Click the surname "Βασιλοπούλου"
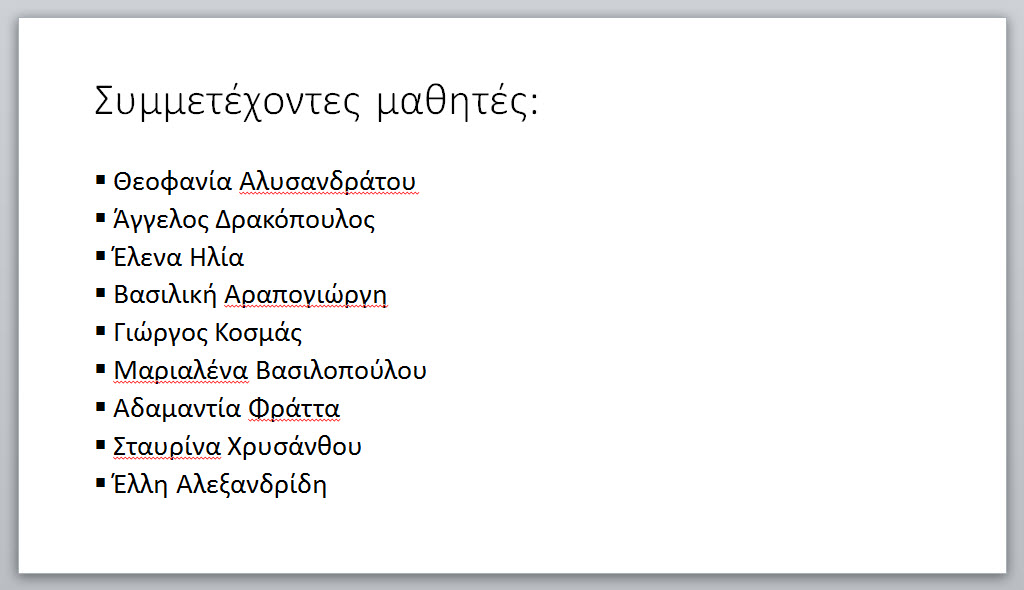Screen dimensions: 1024x590 tap(341, 370)
